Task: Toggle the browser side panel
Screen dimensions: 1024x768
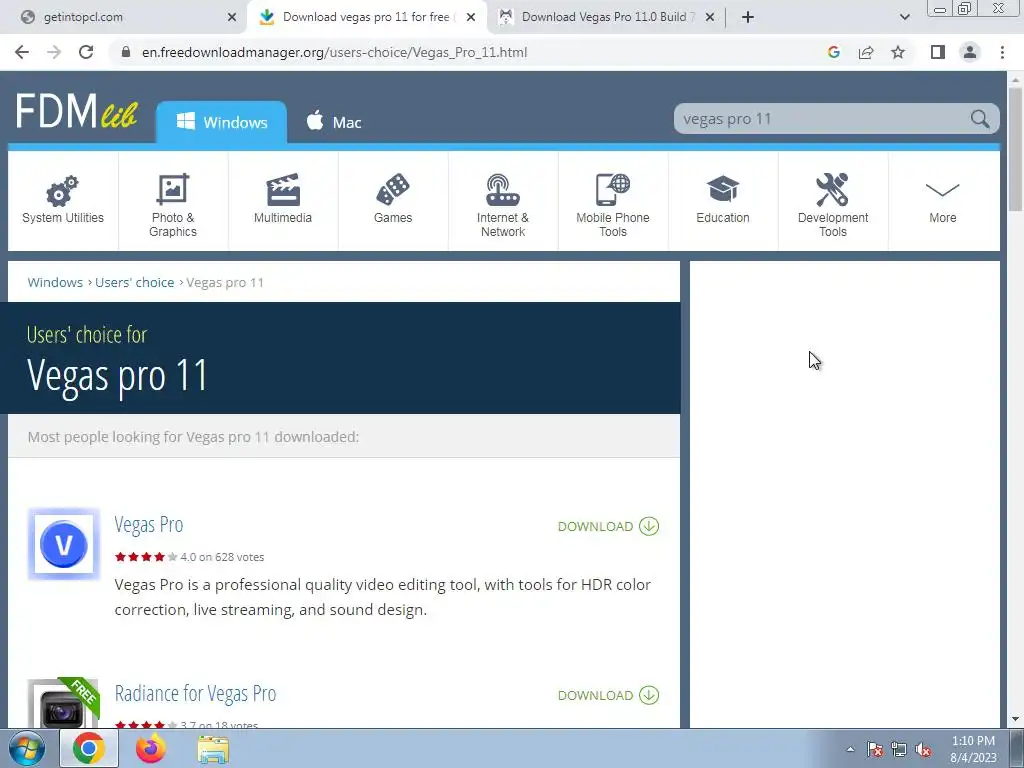Action: [x=938, y=52]
